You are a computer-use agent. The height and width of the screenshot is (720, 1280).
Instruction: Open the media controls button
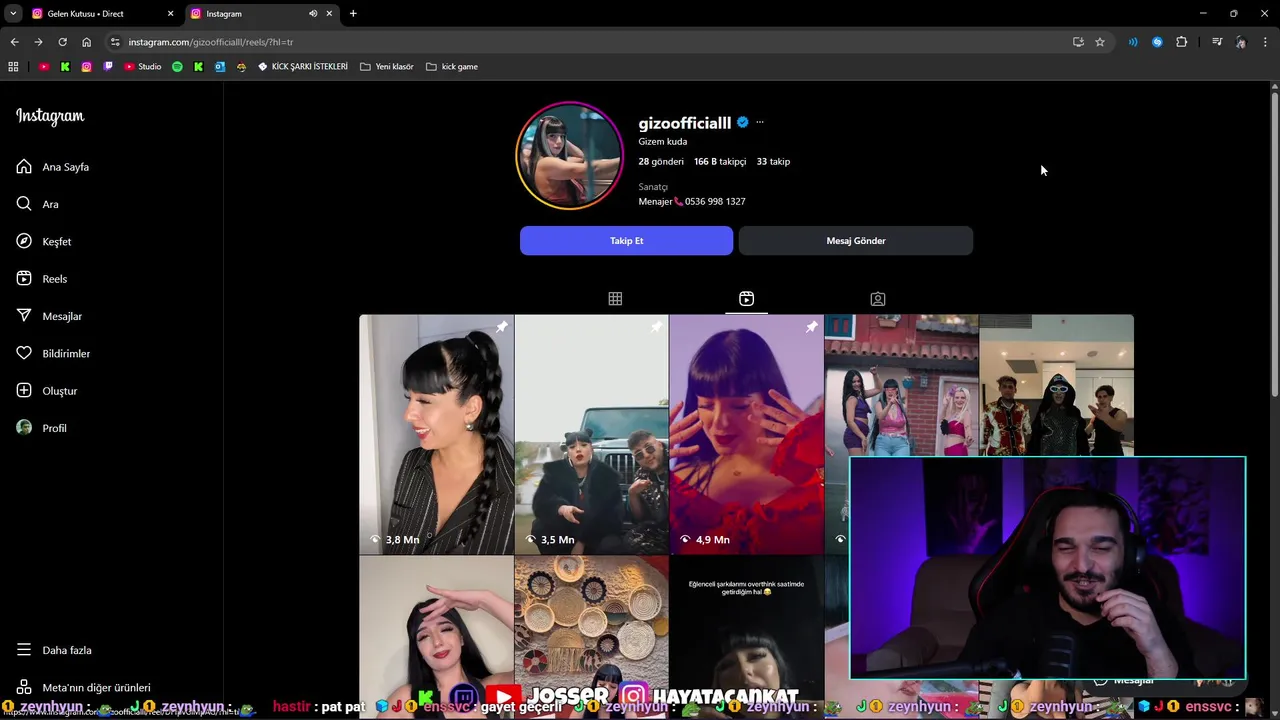(1217, 42)
